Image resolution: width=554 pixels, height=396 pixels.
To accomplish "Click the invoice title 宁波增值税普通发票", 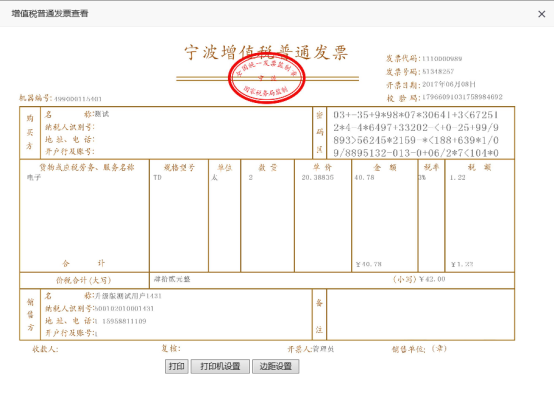I will (266, 52).
